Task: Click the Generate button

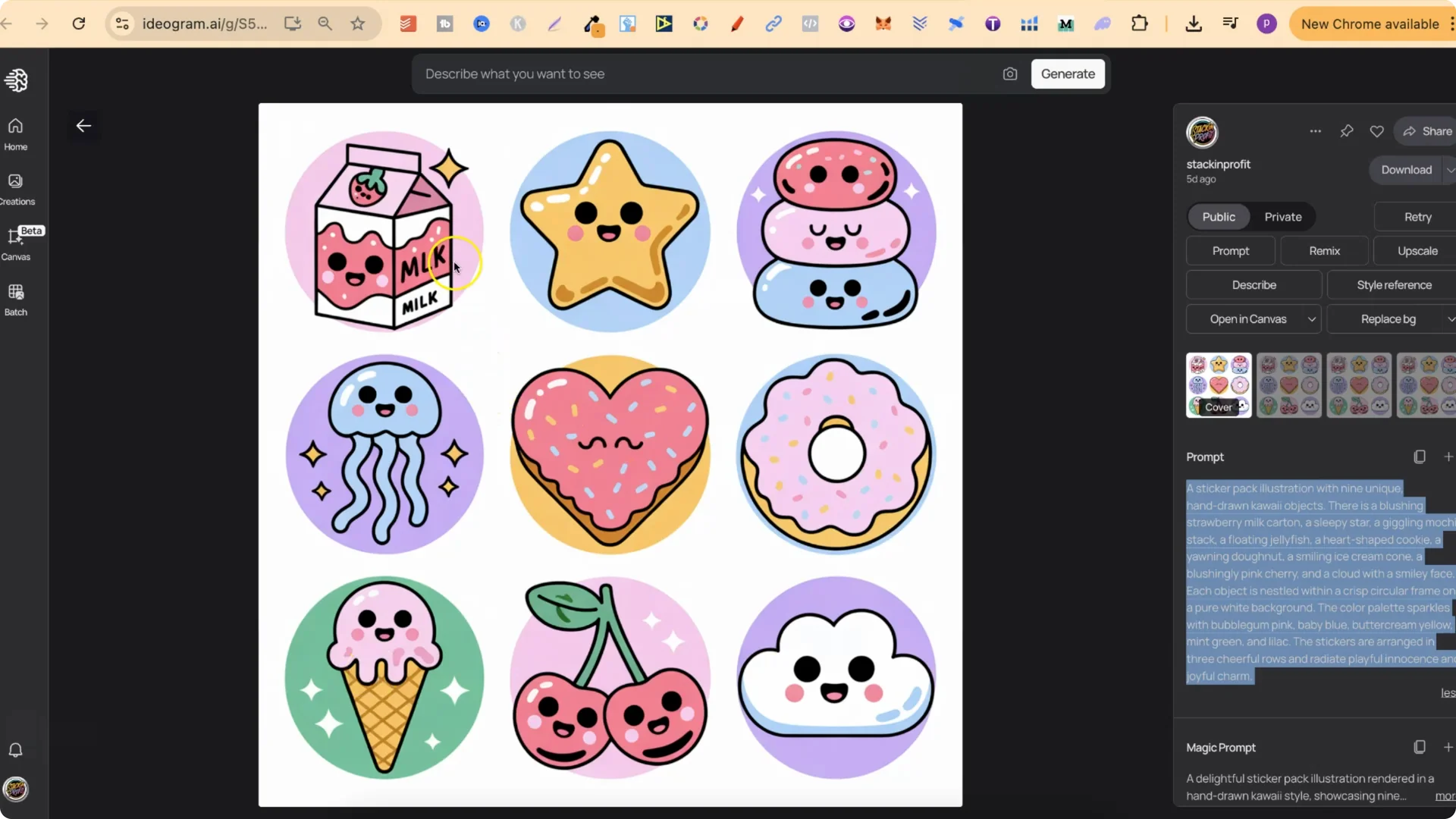Action: [1068, 74]
